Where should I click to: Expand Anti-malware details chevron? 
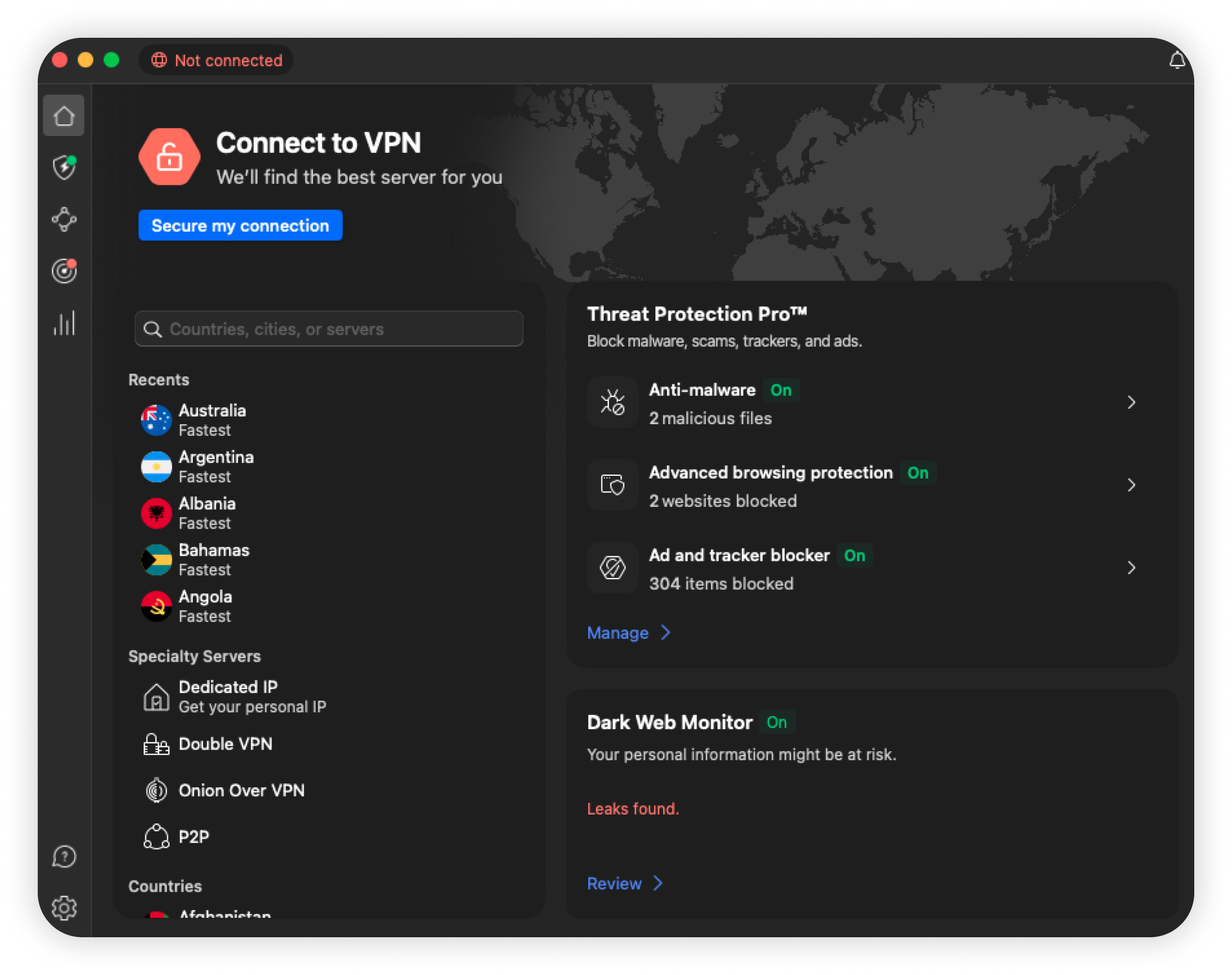coord(1131,403)
